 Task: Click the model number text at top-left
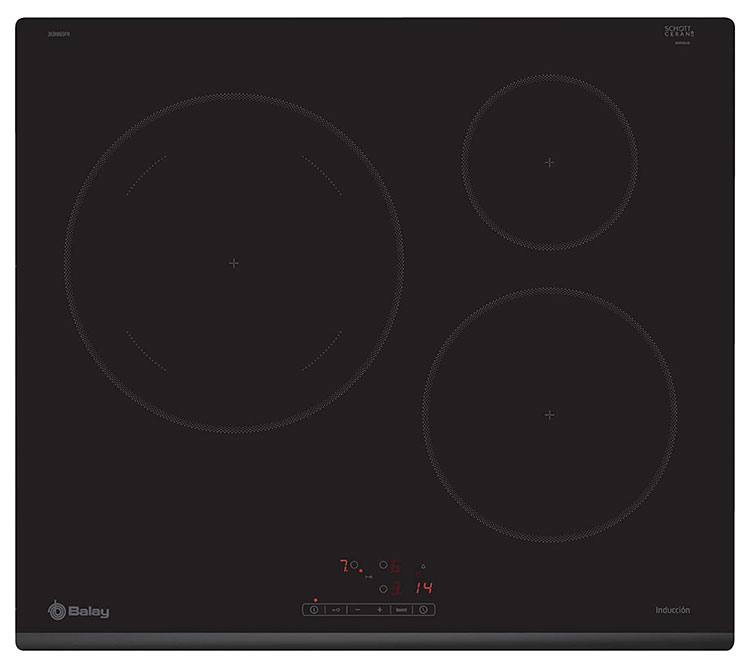[57, 34]
